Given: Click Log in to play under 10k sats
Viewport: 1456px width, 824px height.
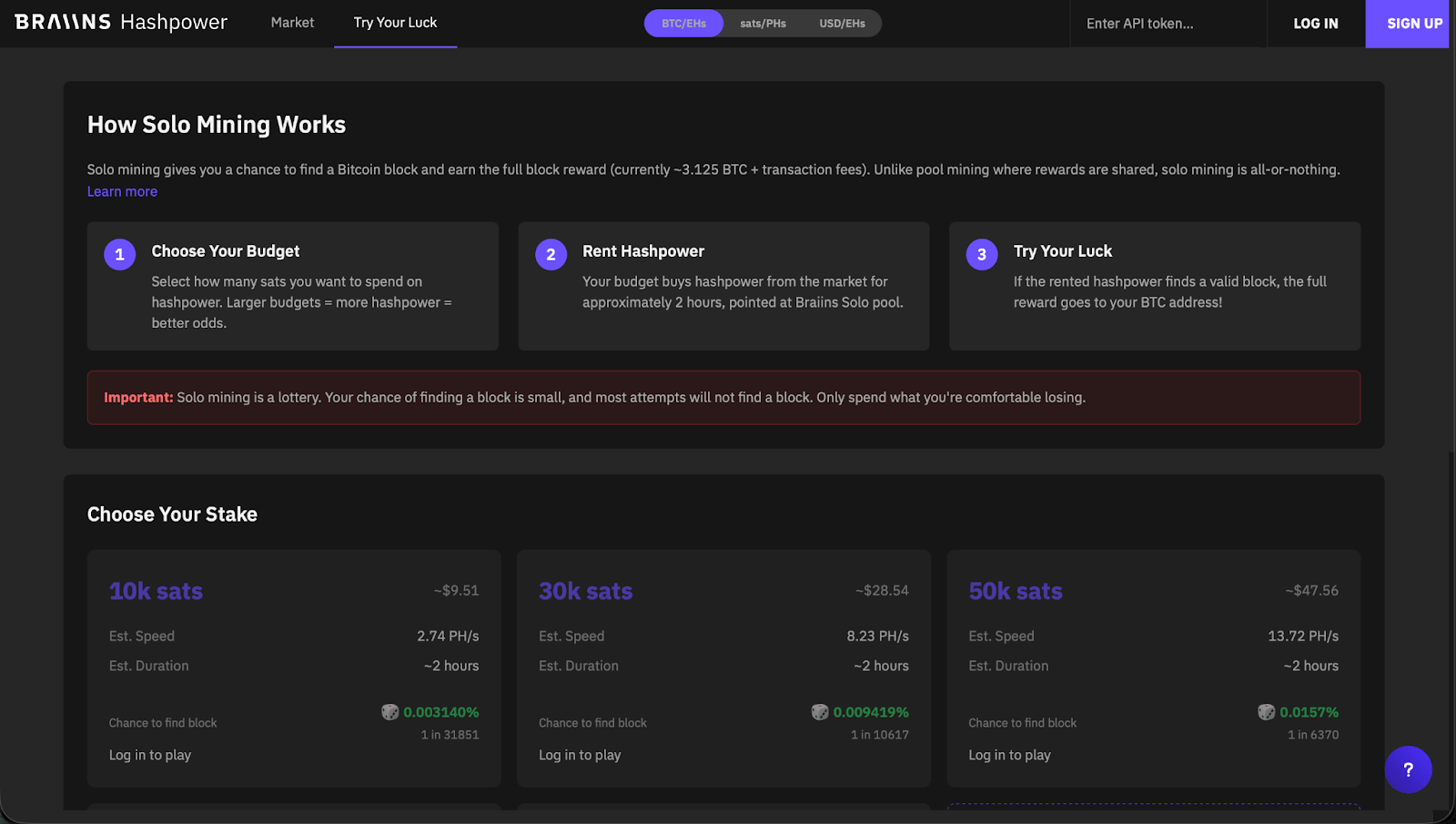Looking at the screenshot, I should point(149,755).
